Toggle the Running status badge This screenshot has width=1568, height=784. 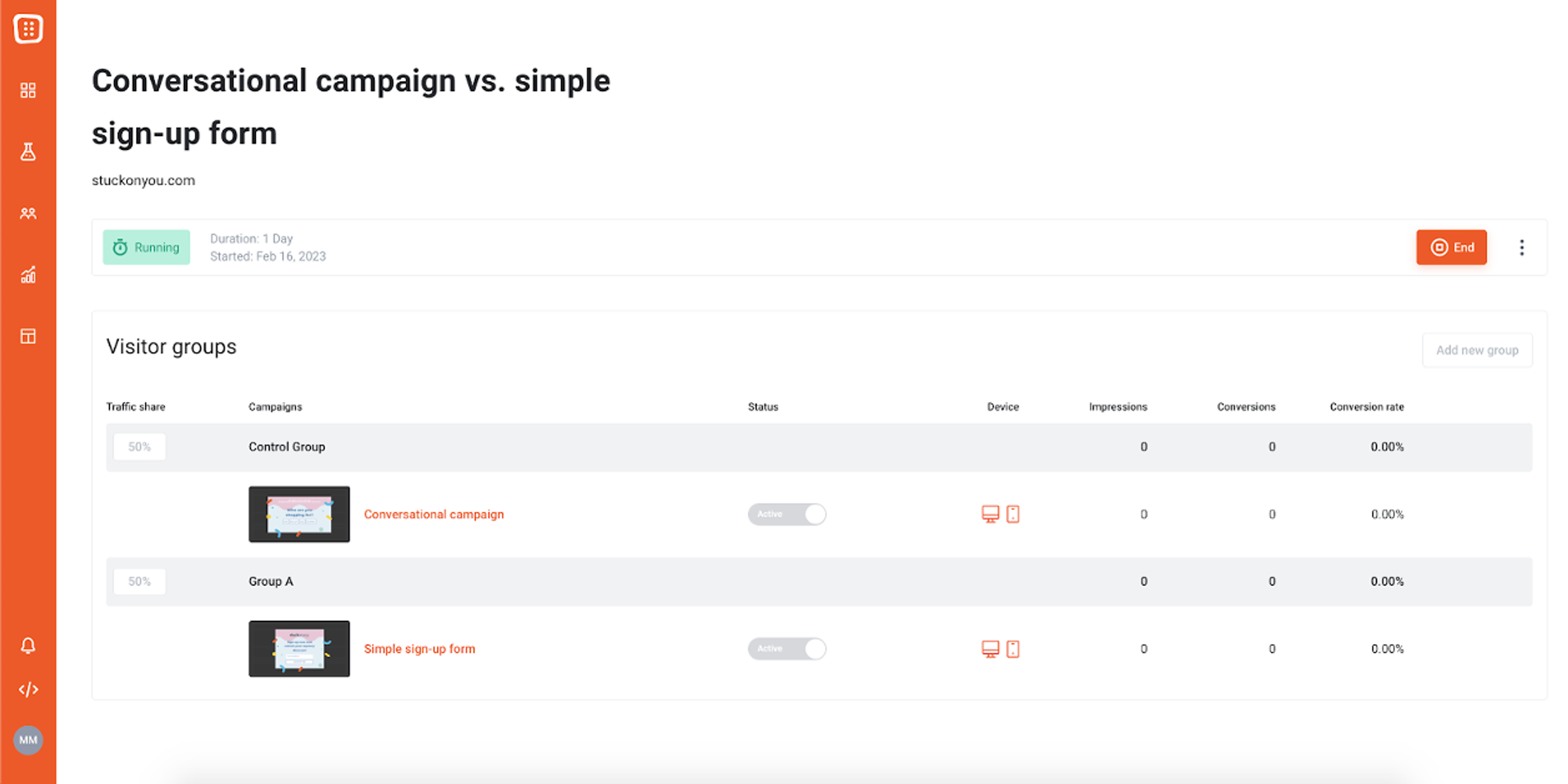point(146,247)
